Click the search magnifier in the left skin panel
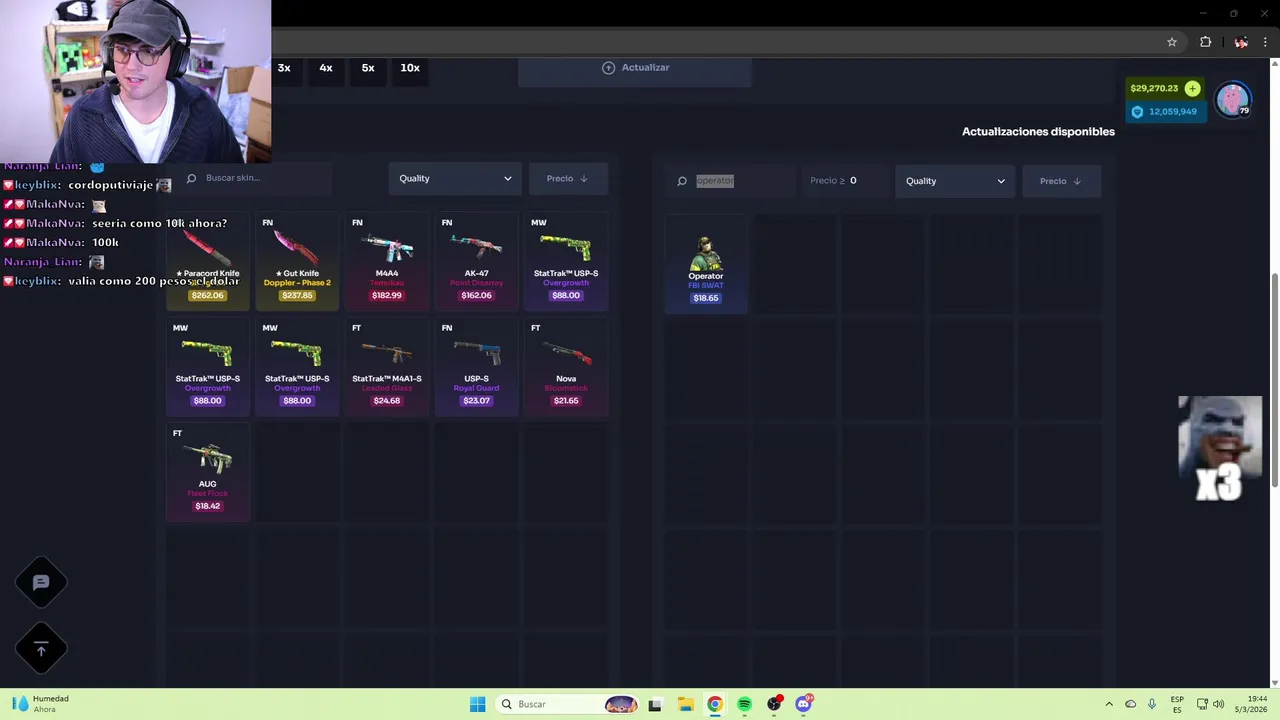Viewport: 1280px width, 720px height. tap(191, 178)
